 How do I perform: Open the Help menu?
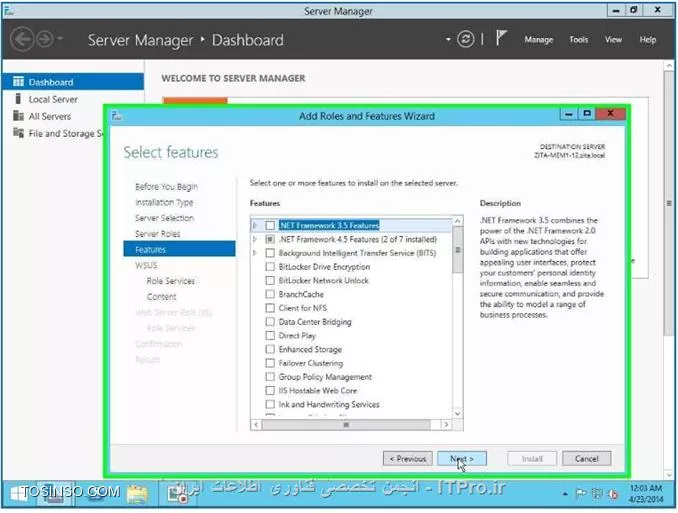(x=648, y=39)
